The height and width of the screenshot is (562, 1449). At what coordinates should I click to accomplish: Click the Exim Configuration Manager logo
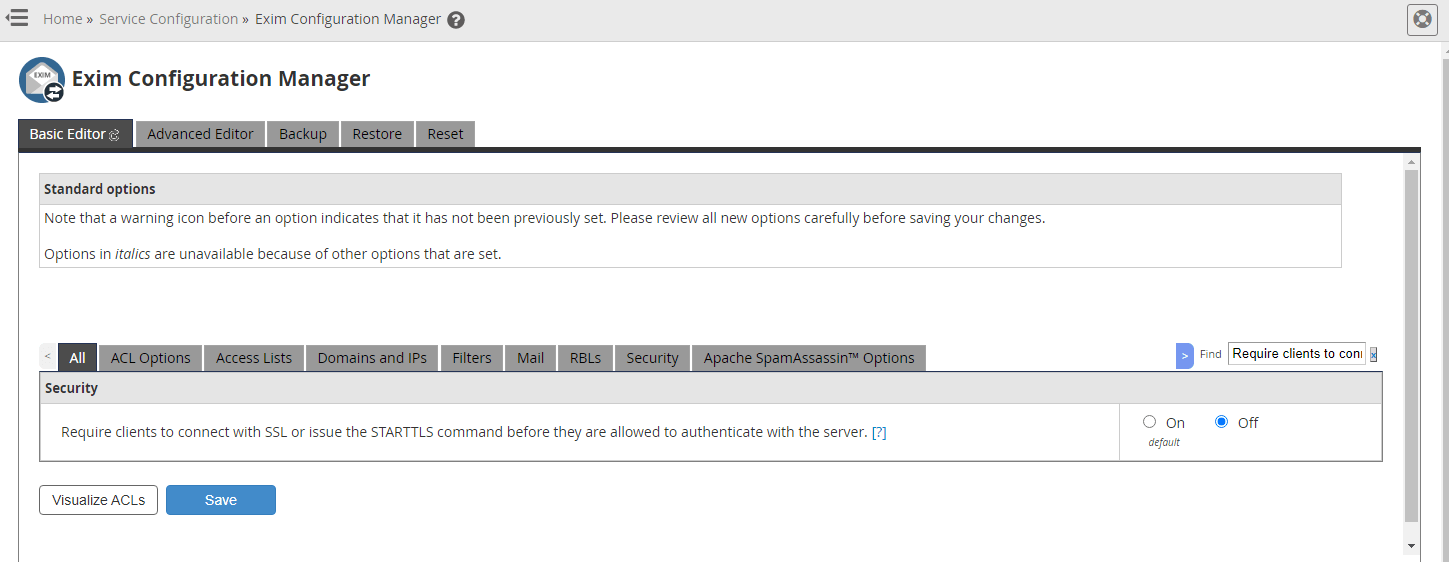[x=42, y=80]
